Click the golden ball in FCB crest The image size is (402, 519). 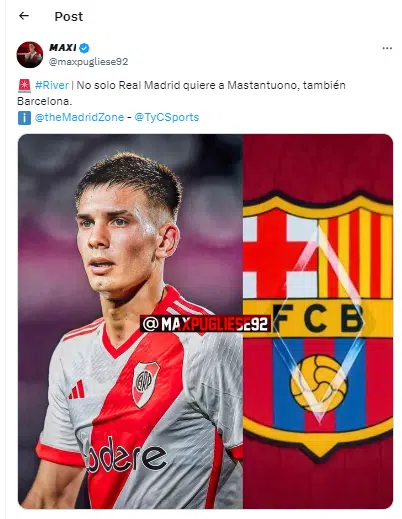tap(318, 382)
